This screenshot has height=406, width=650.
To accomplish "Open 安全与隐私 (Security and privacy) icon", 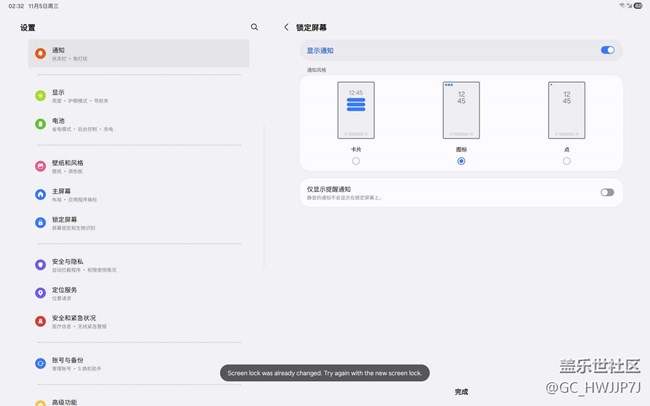I will pyautogui.click(x=40, y=265).
